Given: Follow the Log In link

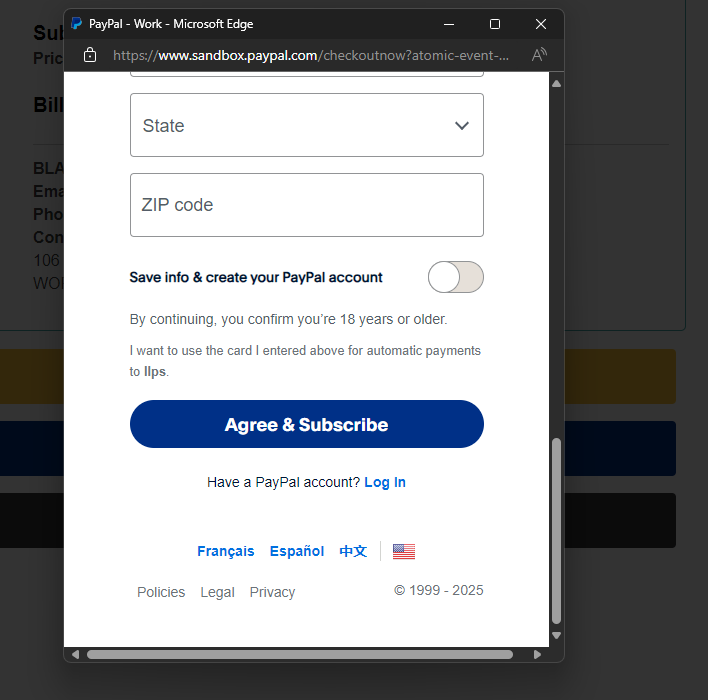Looking at the screenshot, I should click(384, 482).
